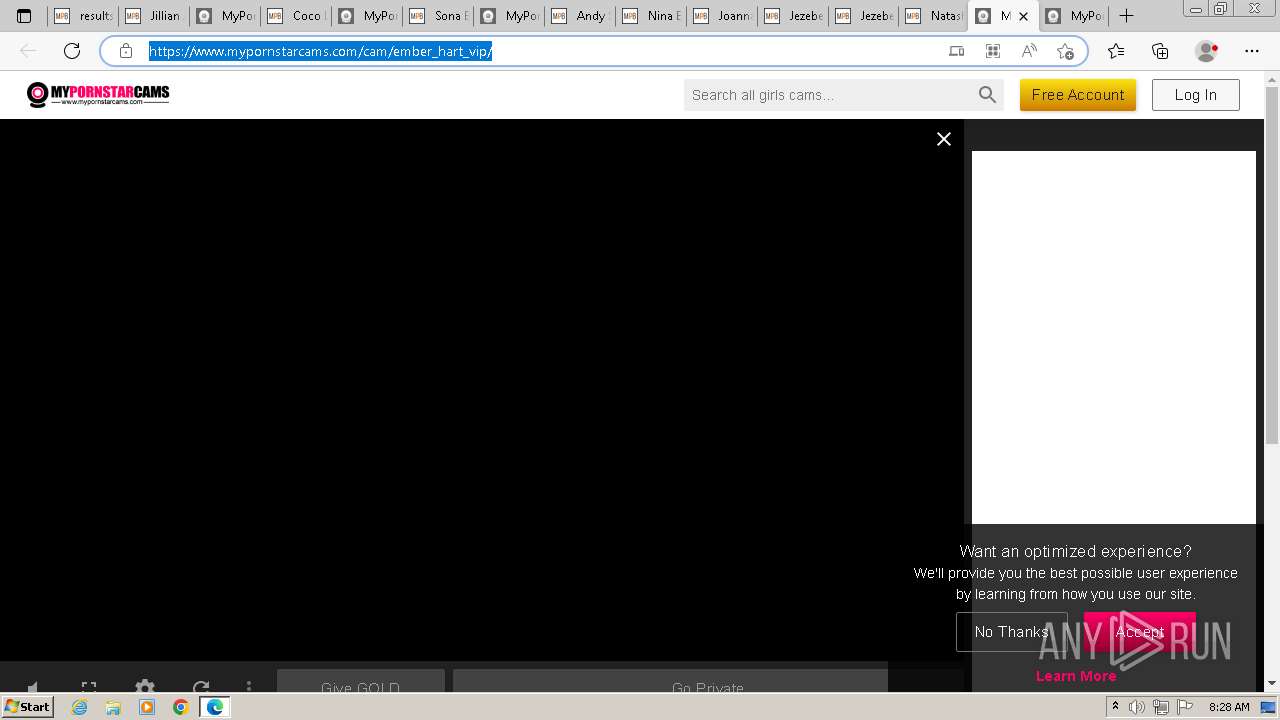Open a new tab with the plus icon
The height and width of the screenshot is (720, 1280).
[x=1126, y=16]
